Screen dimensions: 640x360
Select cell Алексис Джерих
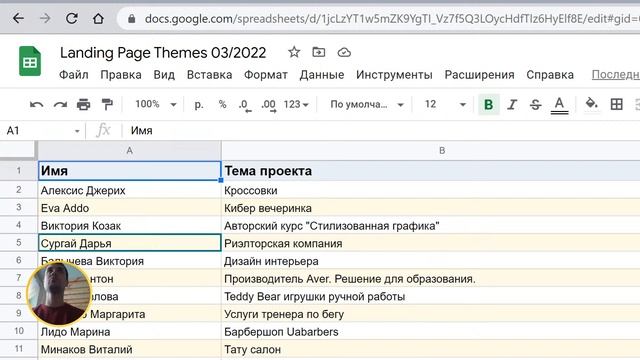click(129, 190)
